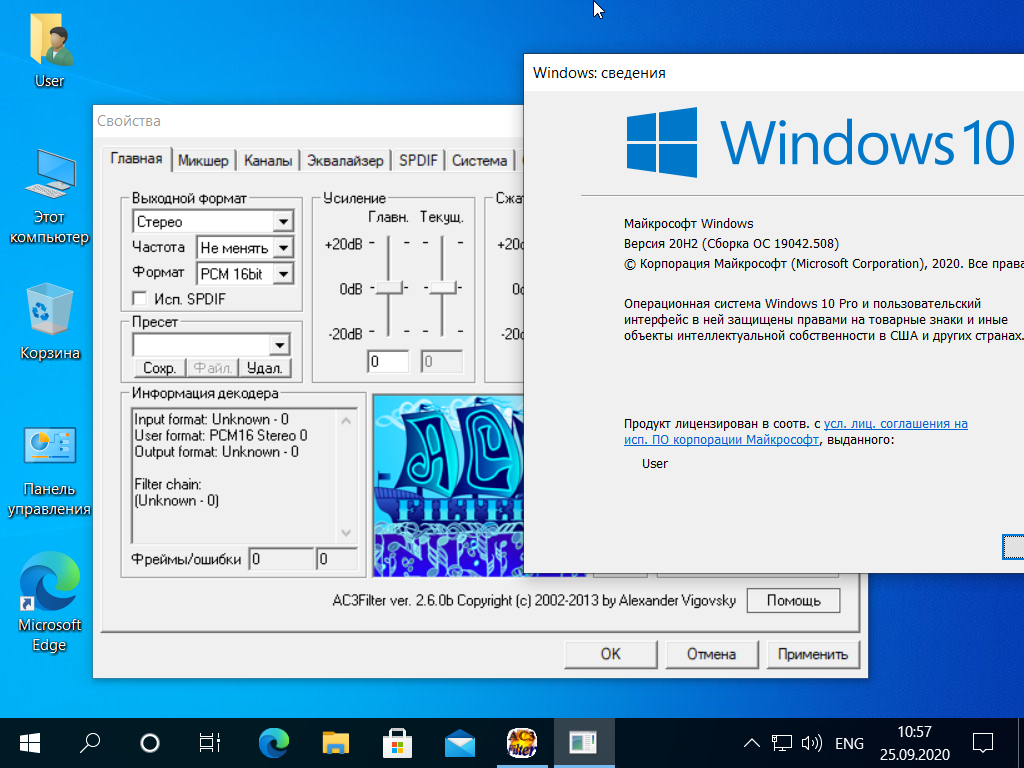The image size is (1024, 768).
Task: Click 'User format: PCM16 Stereo 0' text
Action: [221, 436]
